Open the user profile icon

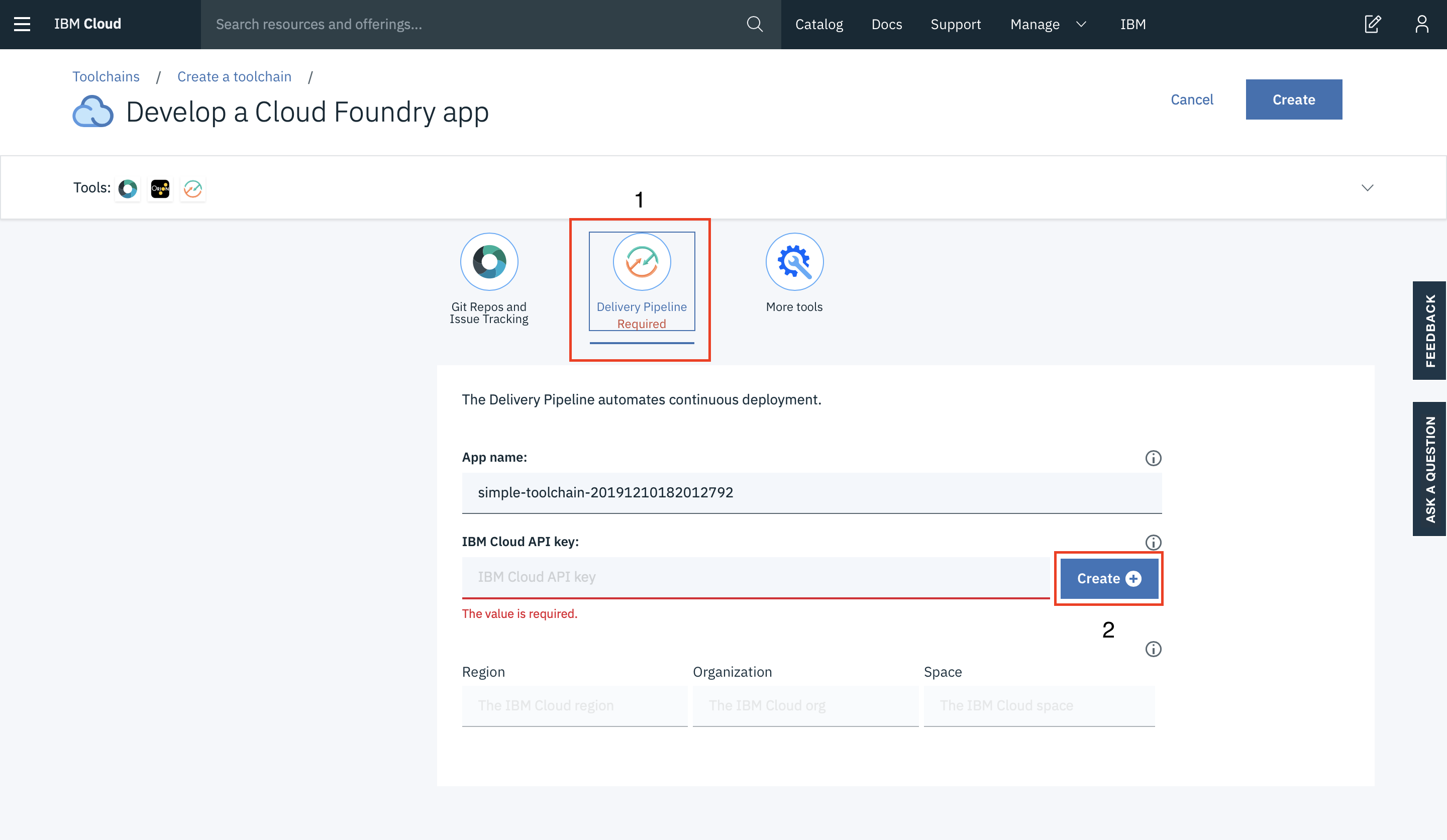pos(1422,24)
